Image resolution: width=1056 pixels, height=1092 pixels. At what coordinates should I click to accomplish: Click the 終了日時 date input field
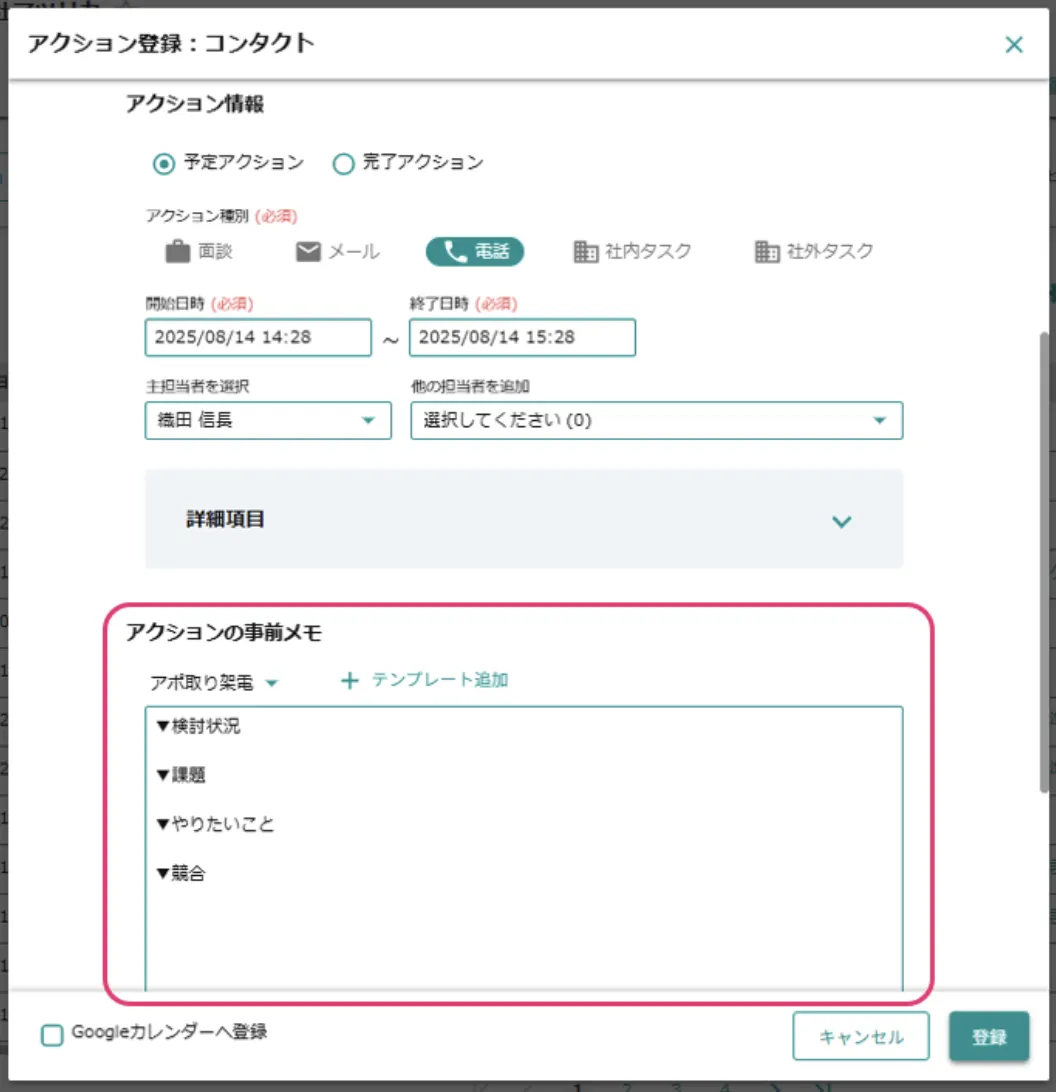522,338
